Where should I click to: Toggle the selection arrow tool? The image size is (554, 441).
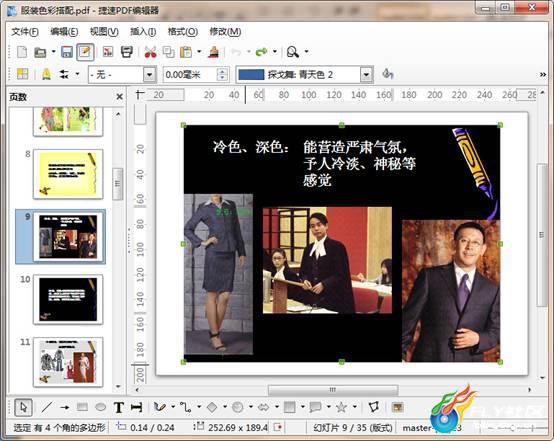point(23,407)
